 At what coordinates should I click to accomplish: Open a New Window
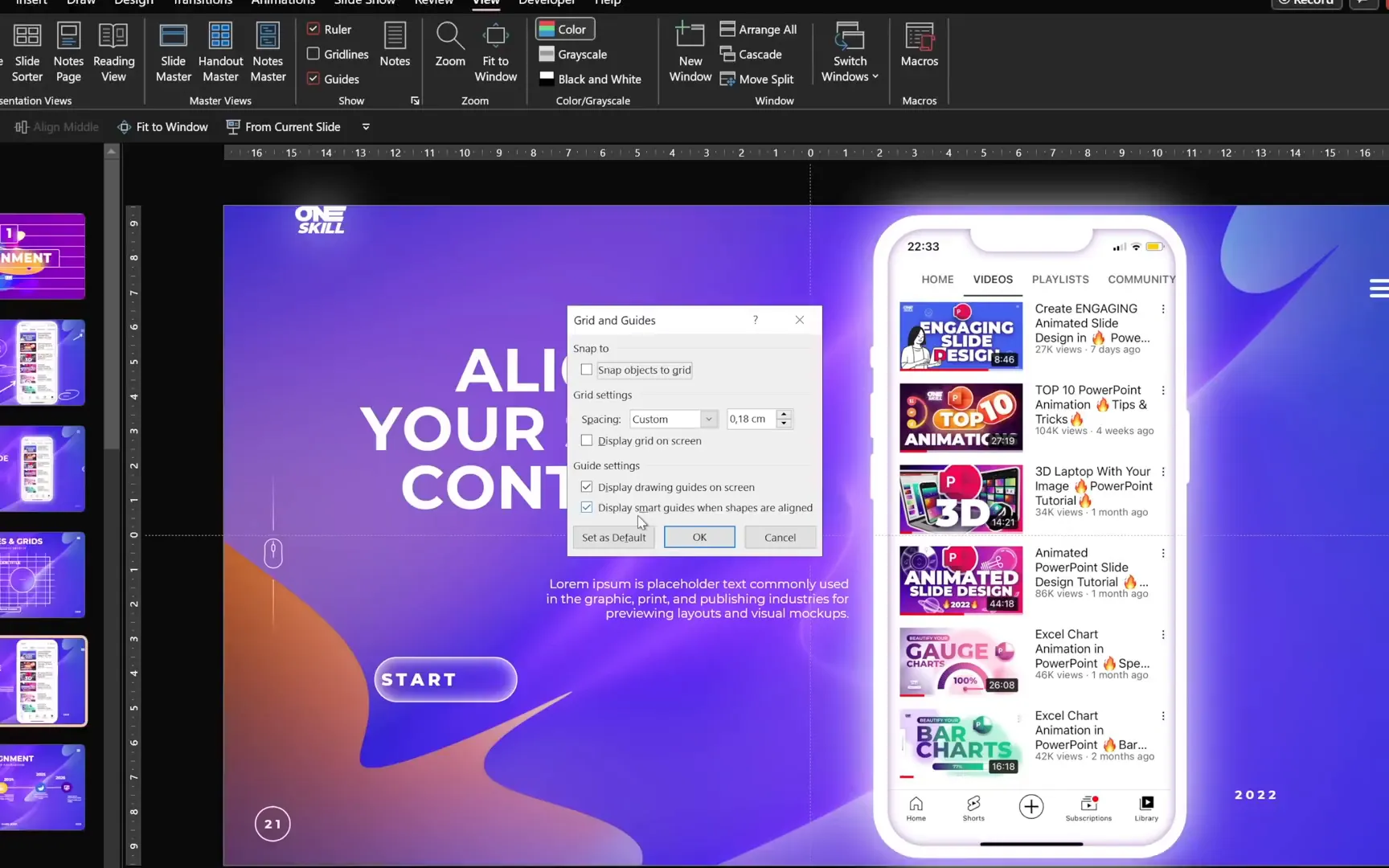click(690, 53)
